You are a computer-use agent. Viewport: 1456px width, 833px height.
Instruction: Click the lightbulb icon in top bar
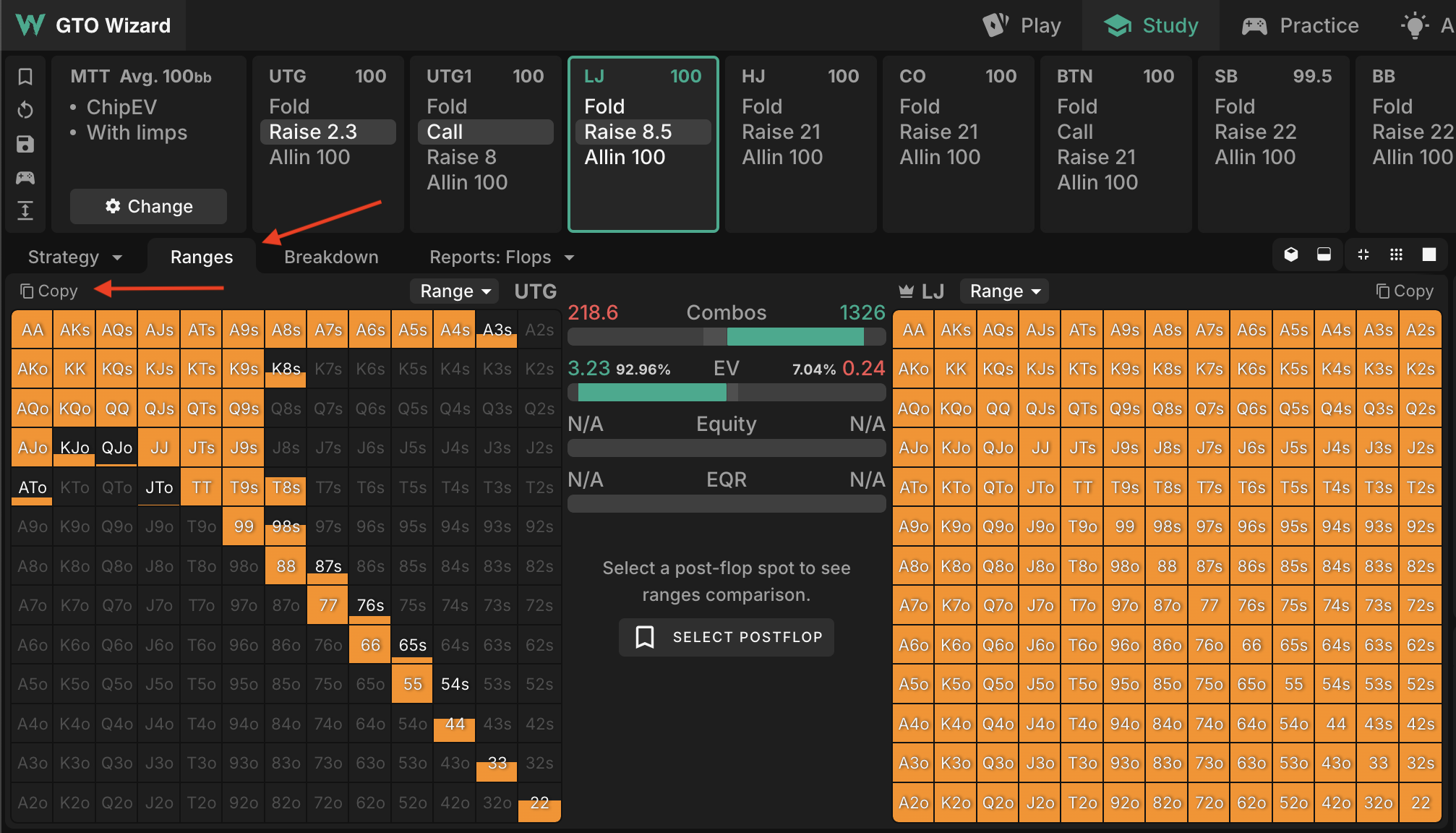[x=1414, y=26]
